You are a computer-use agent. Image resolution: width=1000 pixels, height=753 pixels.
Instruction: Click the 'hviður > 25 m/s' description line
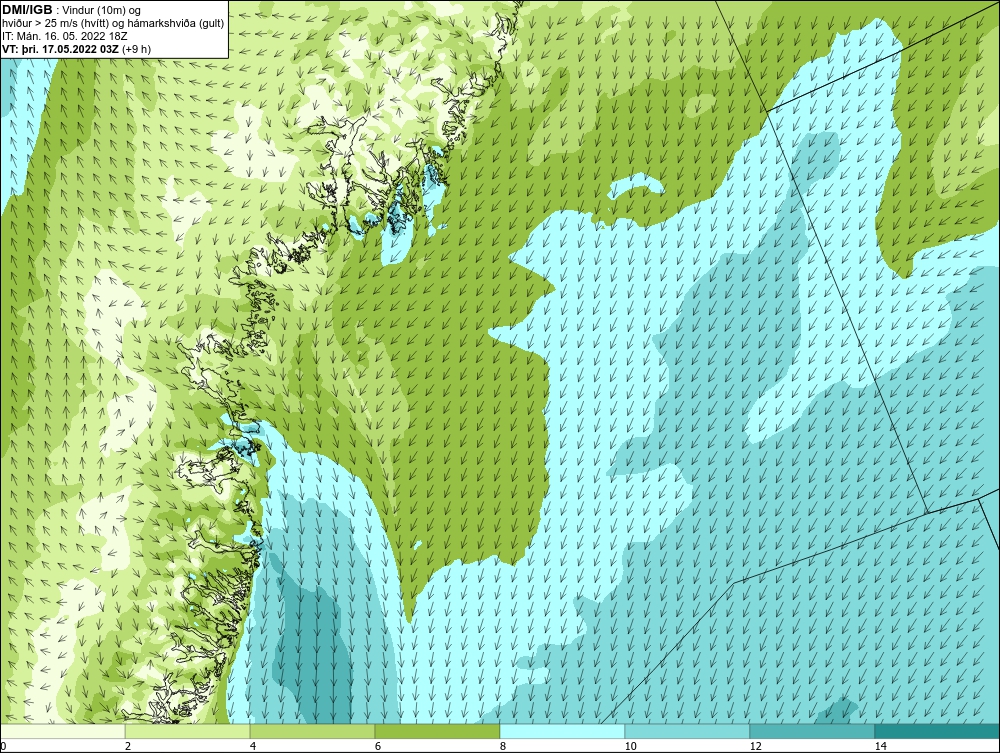(113, 24)
